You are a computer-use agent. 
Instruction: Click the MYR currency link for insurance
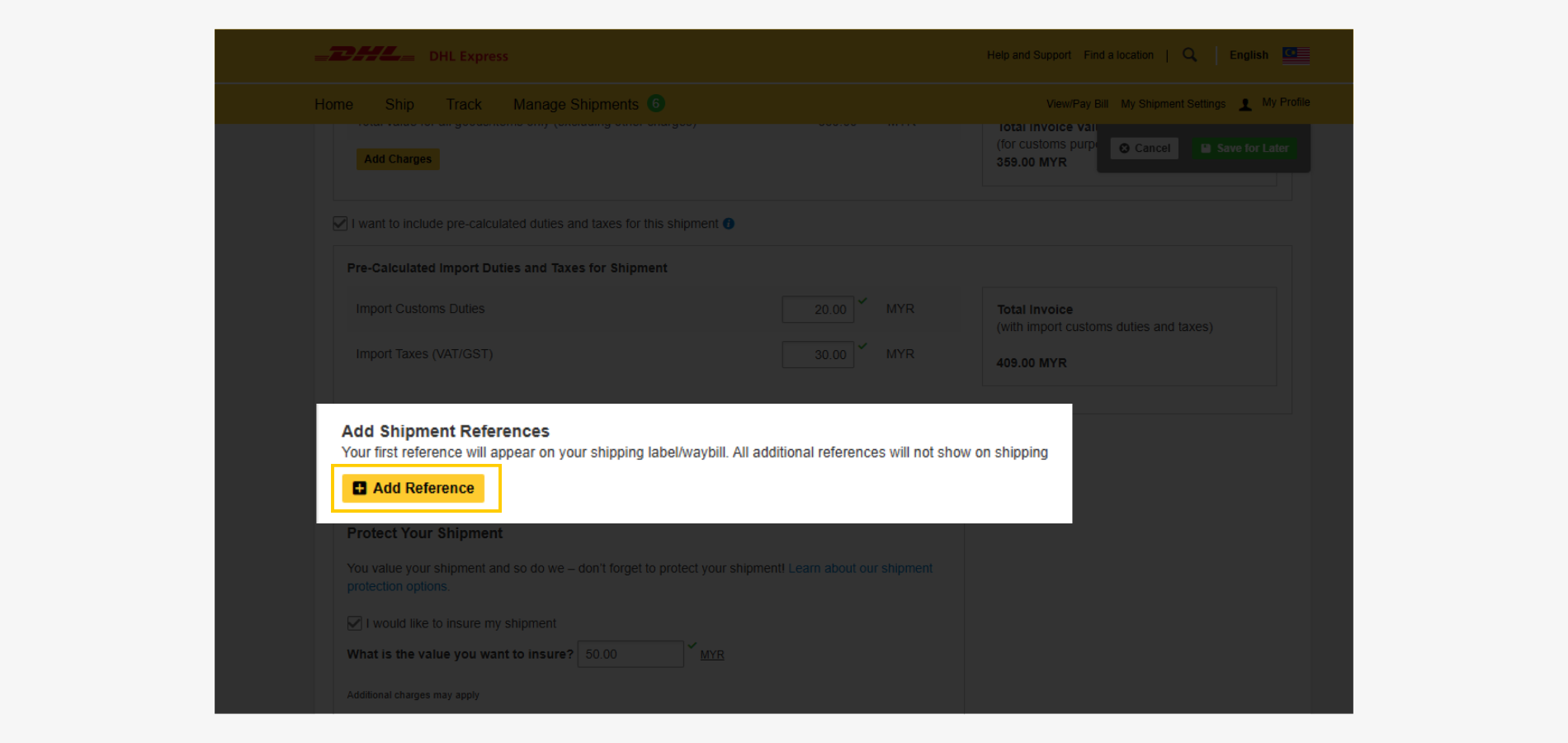tap(712, 655)
